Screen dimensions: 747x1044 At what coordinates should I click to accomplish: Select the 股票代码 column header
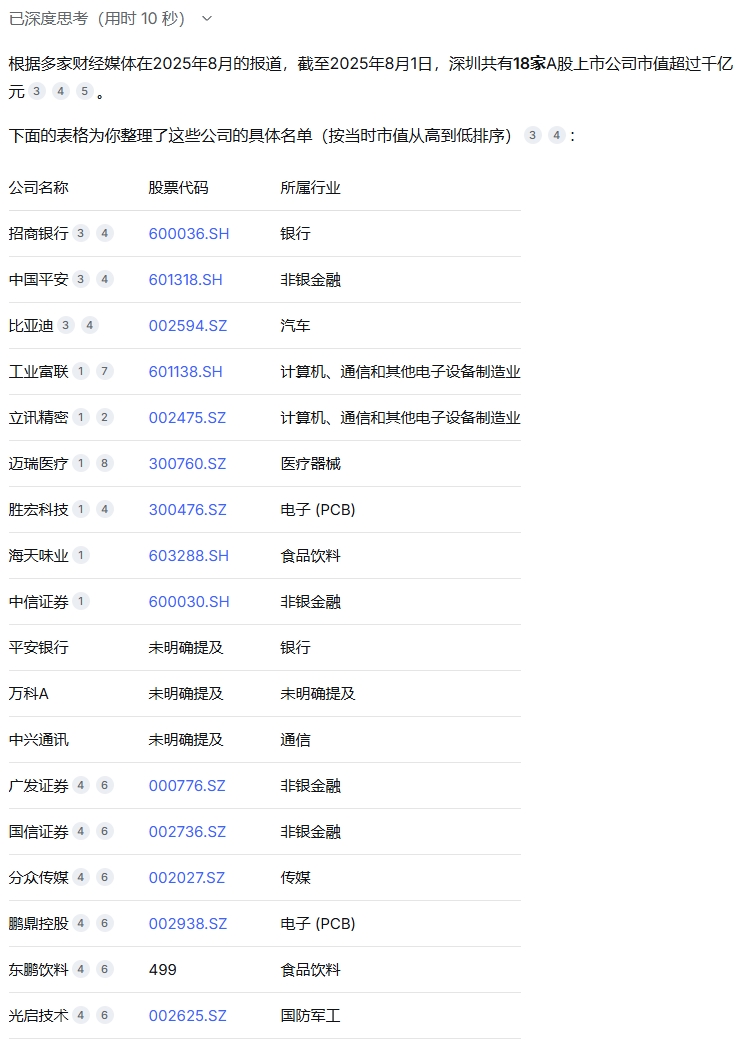pos(178,188)
